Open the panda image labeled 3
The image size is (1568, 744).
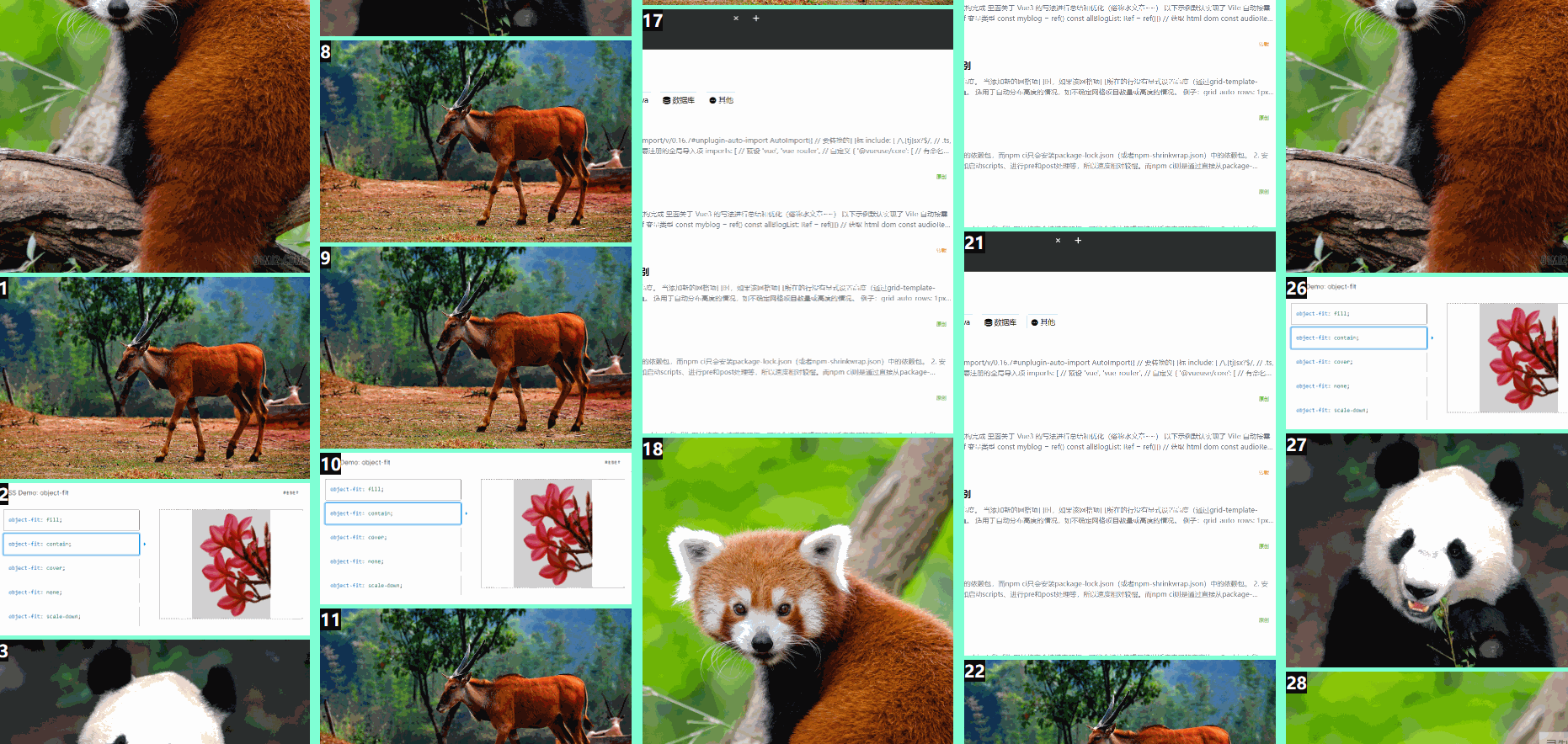coord(155,692)
